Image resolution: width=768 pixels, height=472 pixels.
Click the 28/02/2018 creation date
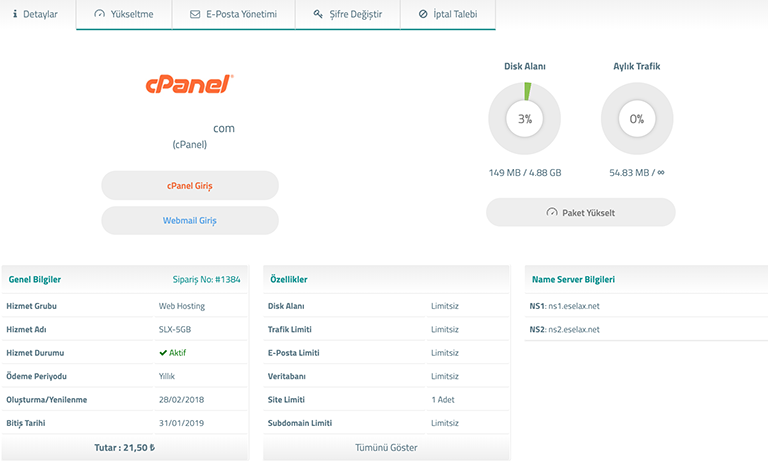coord(181,400)
